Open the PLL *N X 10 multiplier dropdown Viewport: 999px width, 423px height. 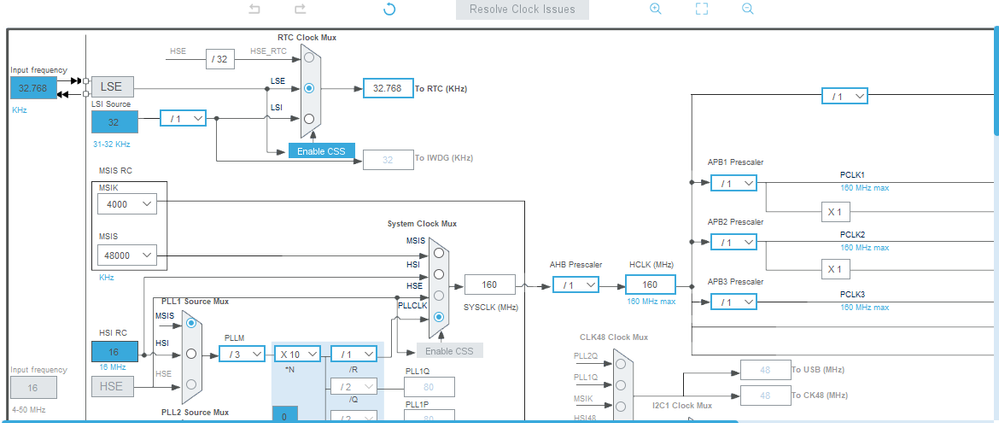click(298, 354)
